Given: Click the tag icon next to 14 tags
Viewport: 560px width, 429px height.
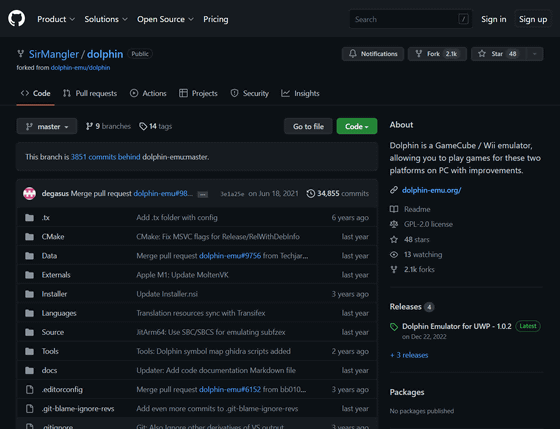Looking at the screenshot, I should click(x=143, y=126).
